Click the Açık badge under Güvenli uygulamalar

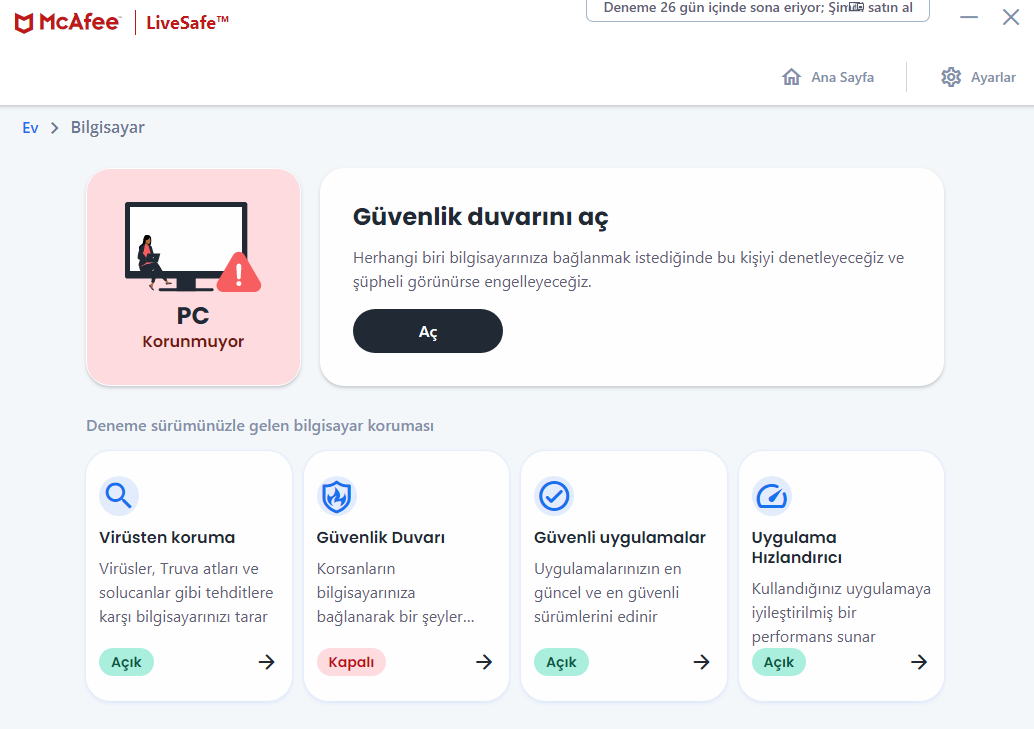(562, 662)
